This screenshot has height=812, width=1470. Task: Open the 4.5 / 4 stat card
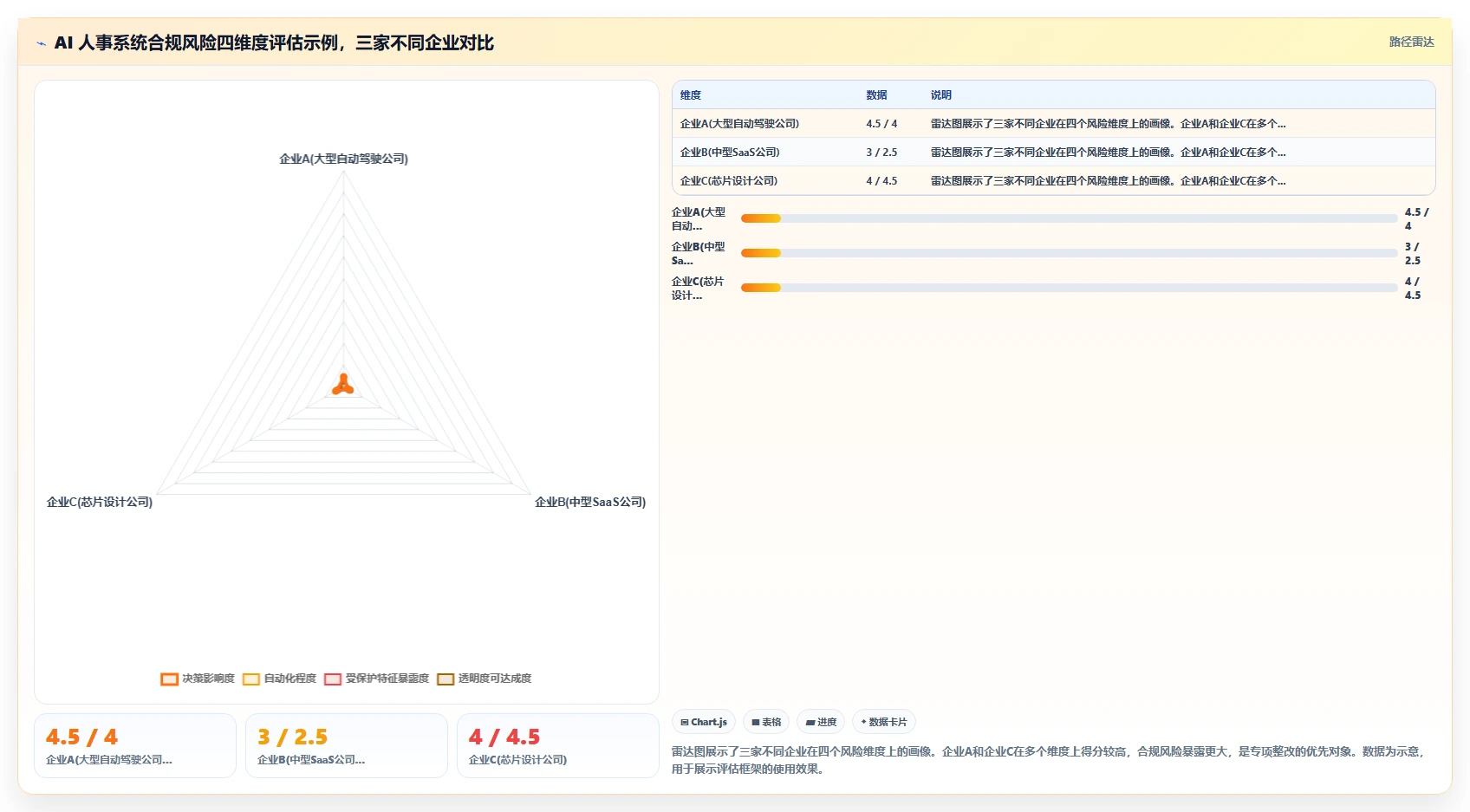point(135,745)
